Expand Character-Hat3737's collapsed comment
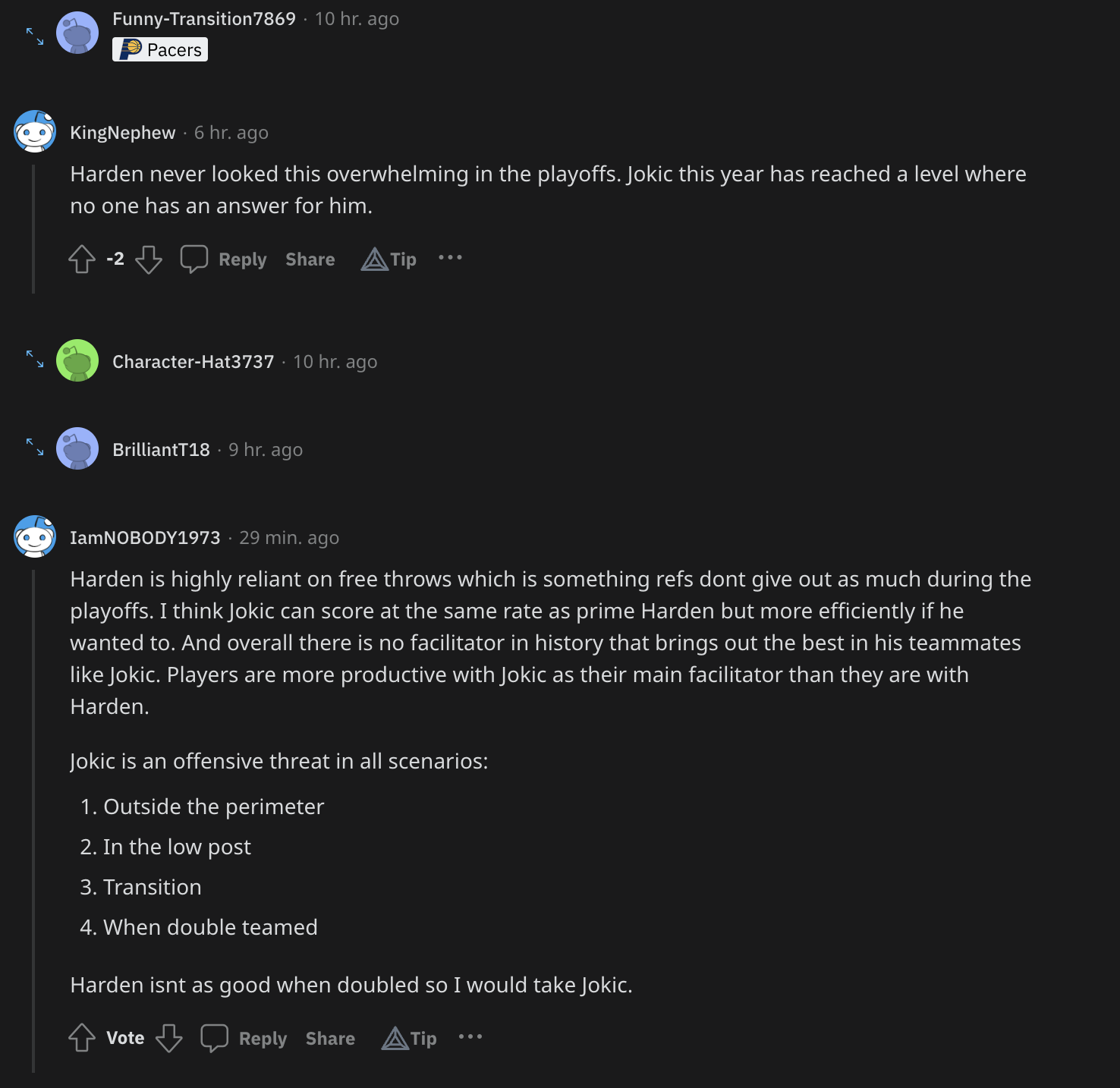1120x1088 pixels. tap(35, 359)
